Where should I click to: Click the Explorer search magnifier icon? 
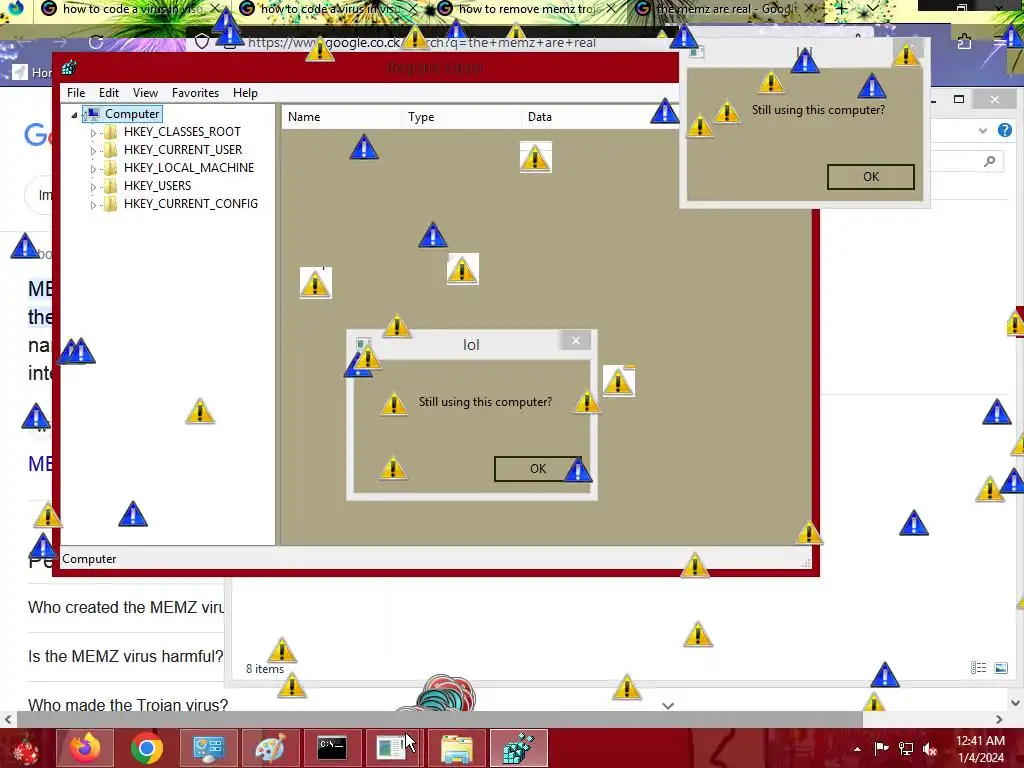click(x=990, y=161)
